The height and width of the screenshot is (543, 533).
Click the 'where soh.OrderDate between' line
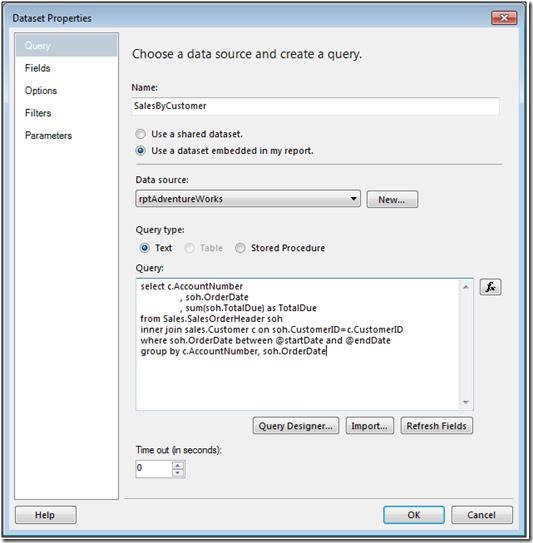266,340
